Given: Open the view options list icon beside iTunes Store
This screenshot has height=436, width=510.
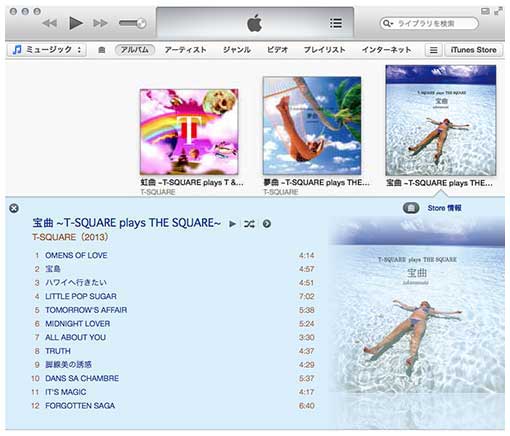Looking at the screenshot, I should click(433, 50).
